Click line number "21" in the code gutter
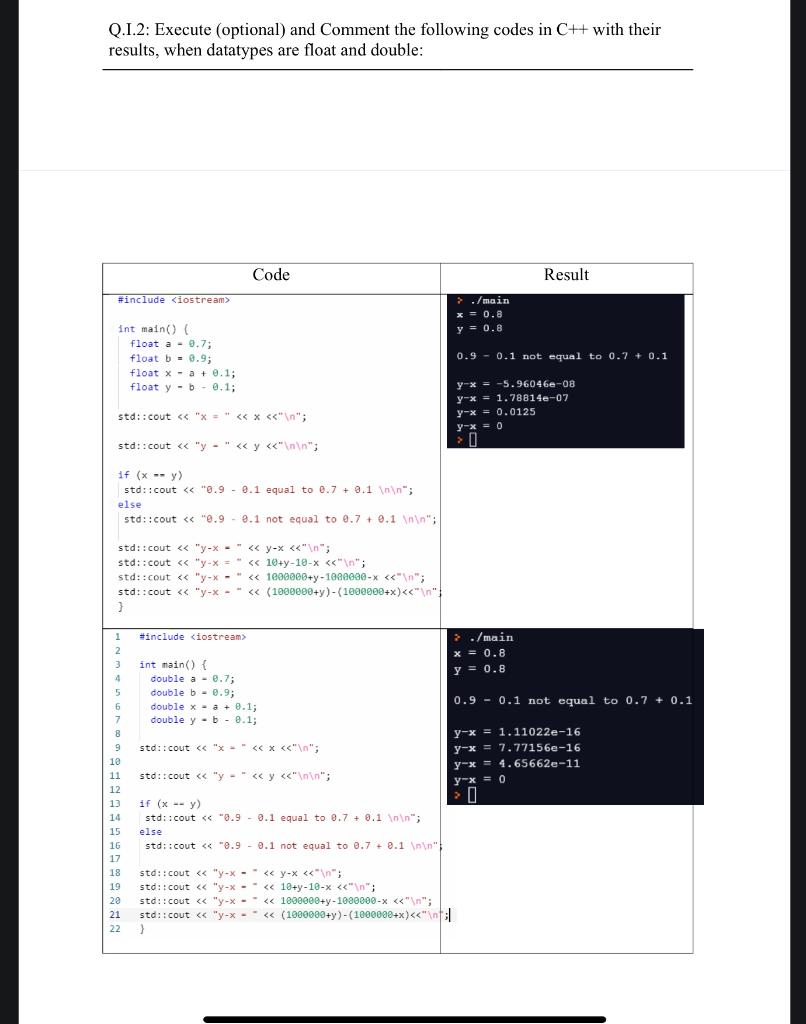The image size is (806, 1024). pos(115,915)
